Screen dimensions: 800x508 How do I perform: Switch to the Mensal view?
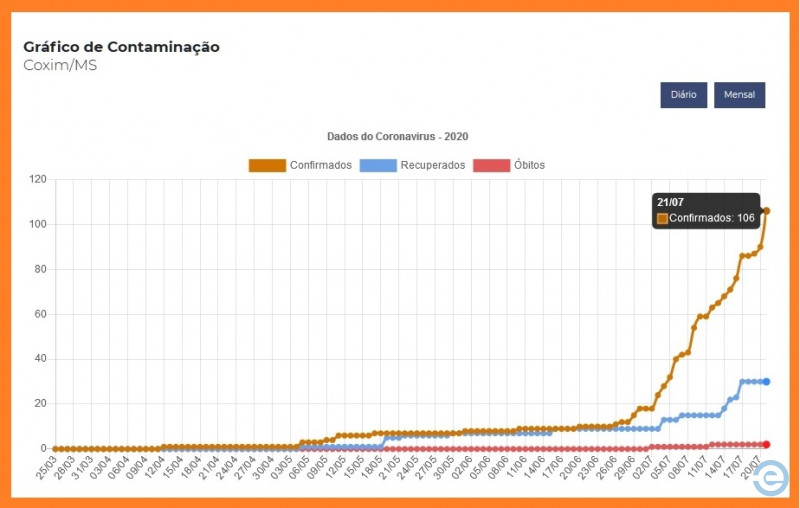[739, 95]
